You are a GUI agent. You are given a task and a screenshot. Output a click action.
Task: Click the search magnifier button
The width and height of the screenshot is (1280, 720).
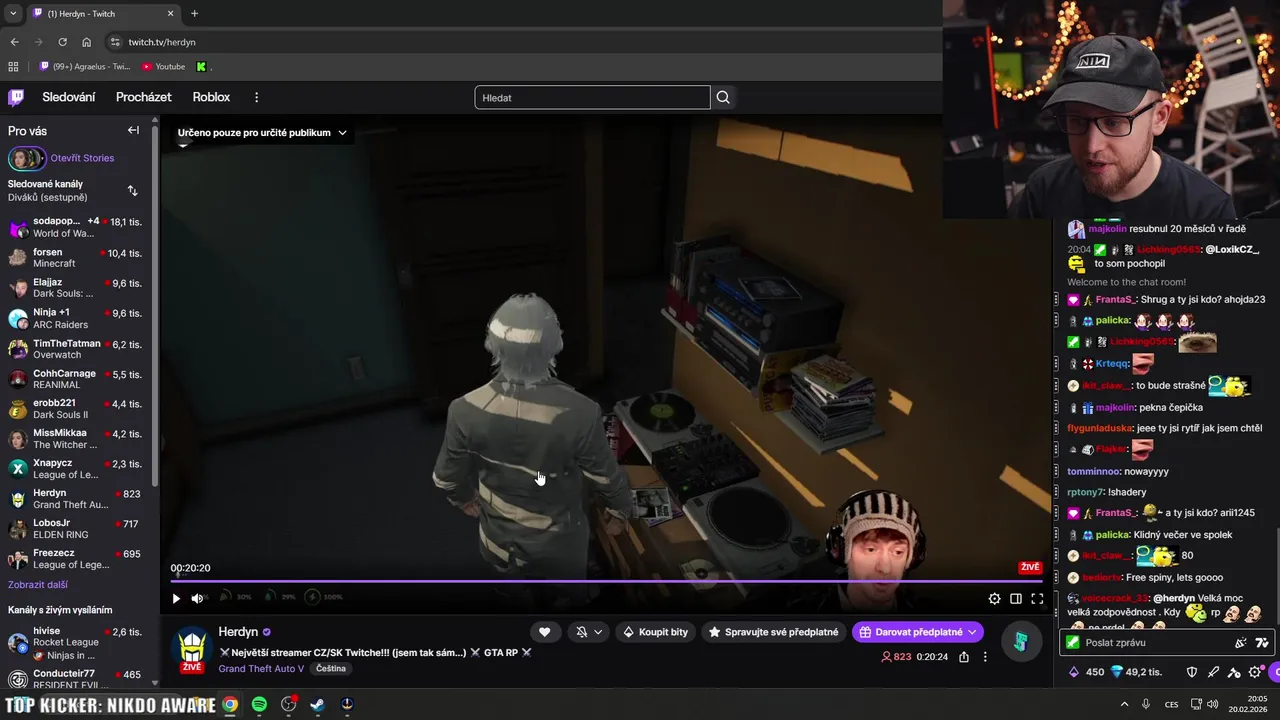tap(723, 97)
